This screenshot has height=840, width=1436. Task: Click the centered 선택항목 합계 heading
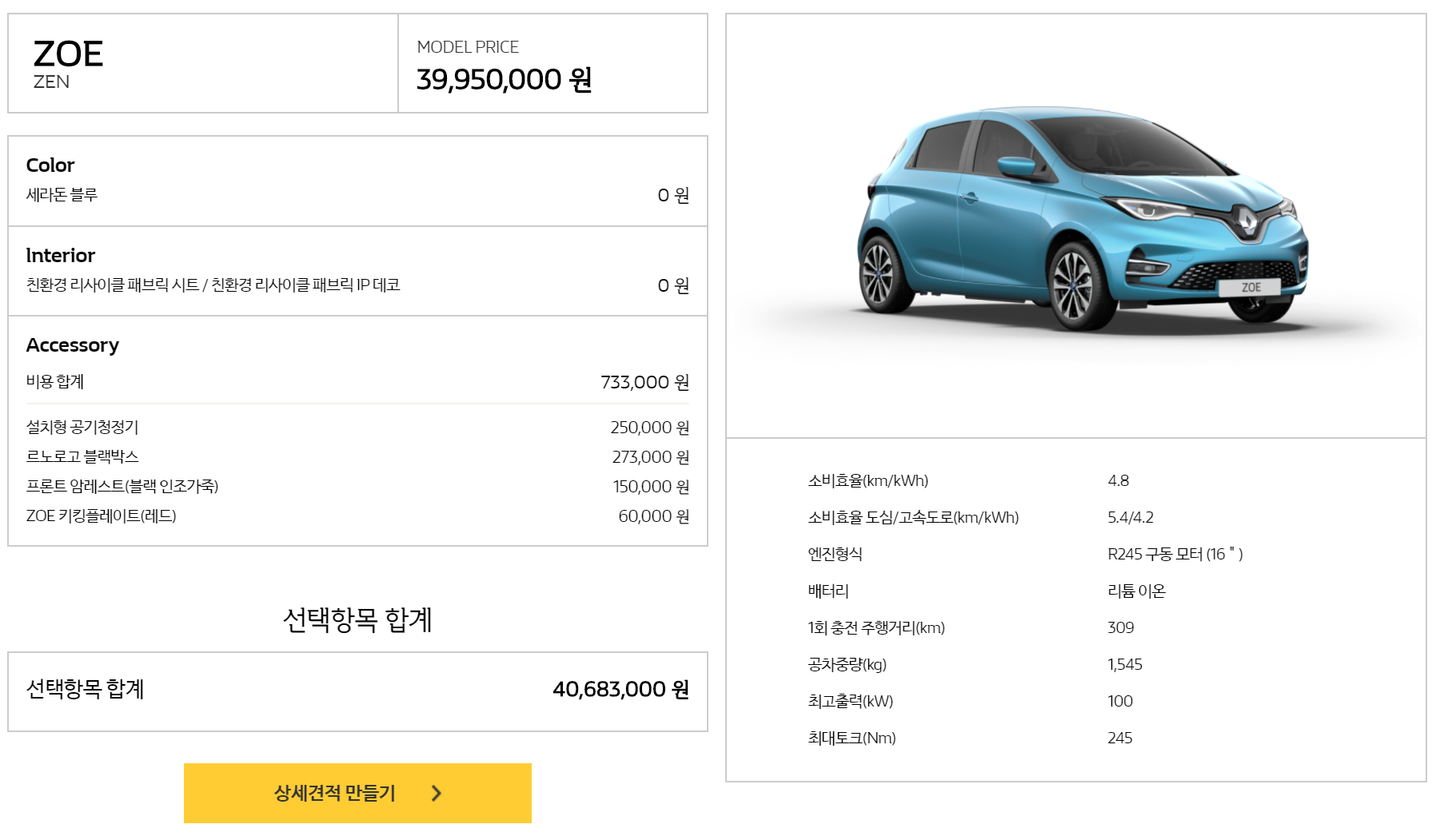(357, 619)
